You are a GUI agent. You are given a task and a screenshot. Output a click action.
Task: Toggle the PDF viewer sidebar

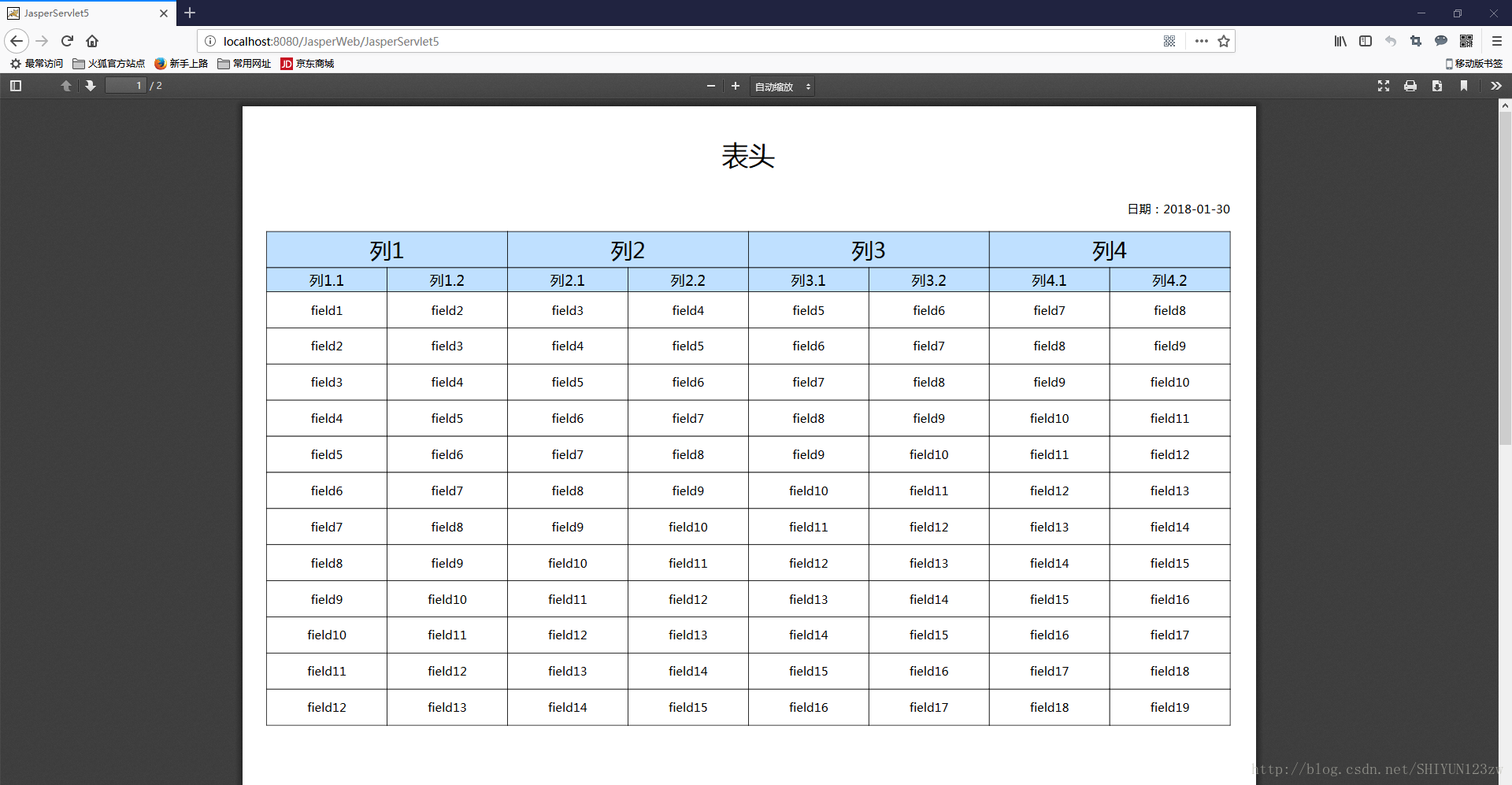(x=16, y=86)
